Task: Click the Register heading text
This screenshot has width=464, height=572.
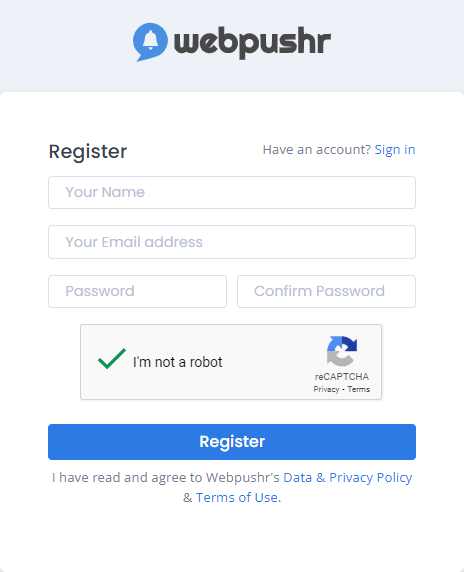Action: click(88, 151)
